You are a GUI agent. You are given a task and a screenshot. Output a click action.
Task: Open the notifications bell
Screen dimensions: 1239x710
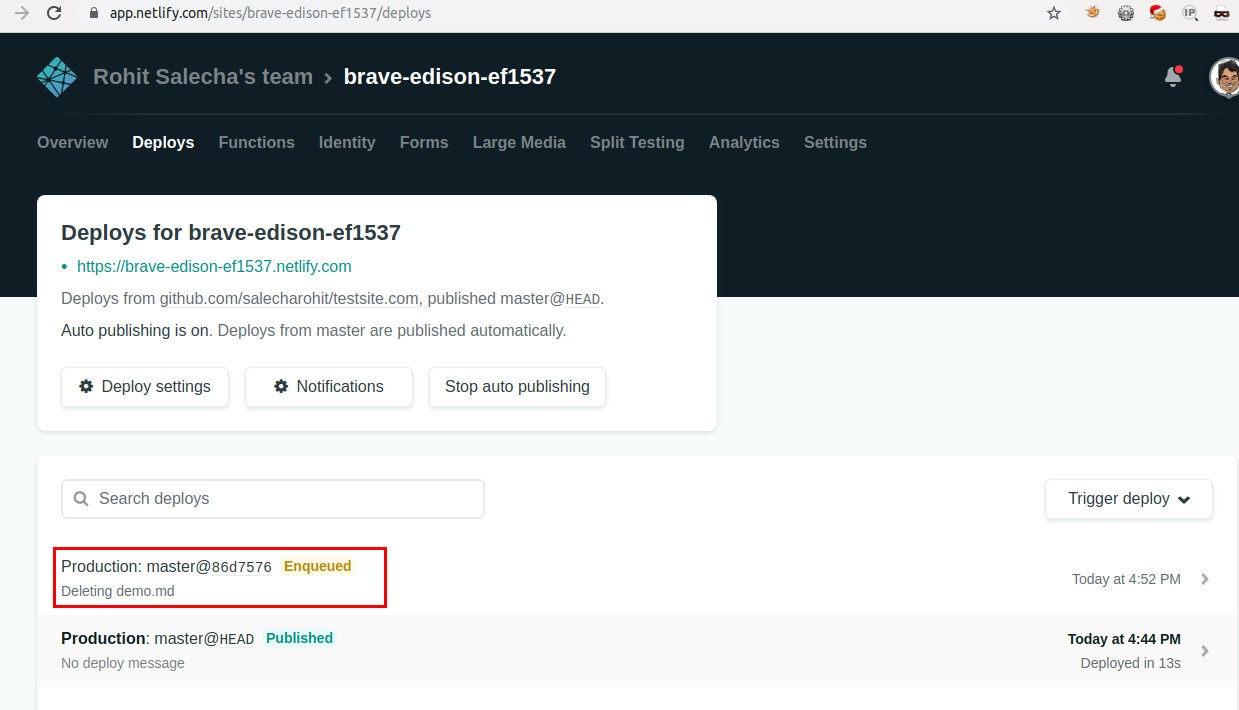[x=1174, y=77]
